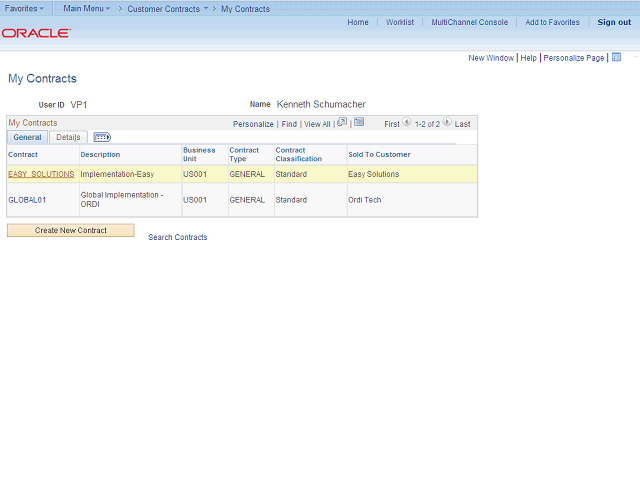This screenshot has width=640, height=480.
Task: Click Standard in the EASY_SOLUTIONS row
Action: pyautogui.click(x=291, y=174)
